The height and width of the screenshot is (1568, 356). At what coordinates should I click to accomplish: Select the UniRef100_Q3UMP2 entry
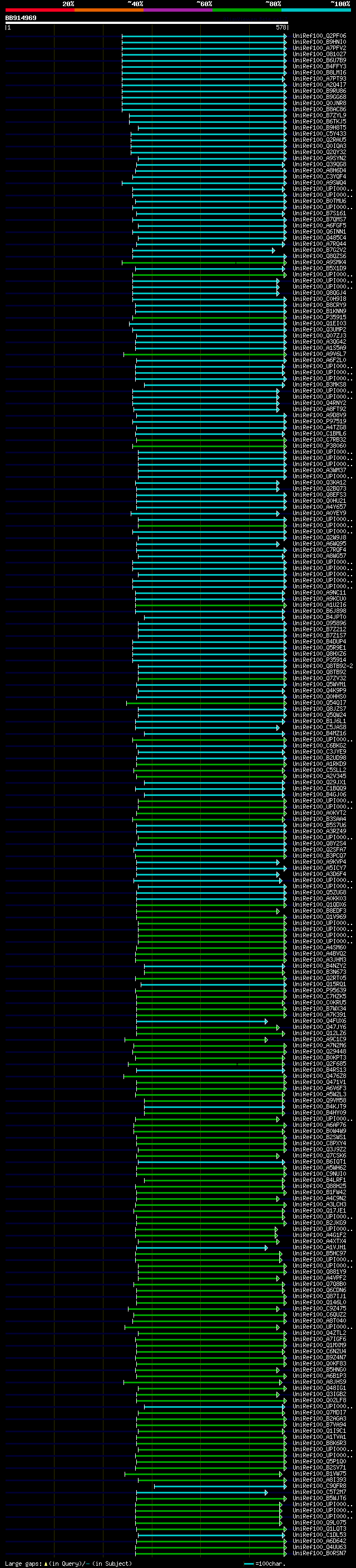coord(319,330)
